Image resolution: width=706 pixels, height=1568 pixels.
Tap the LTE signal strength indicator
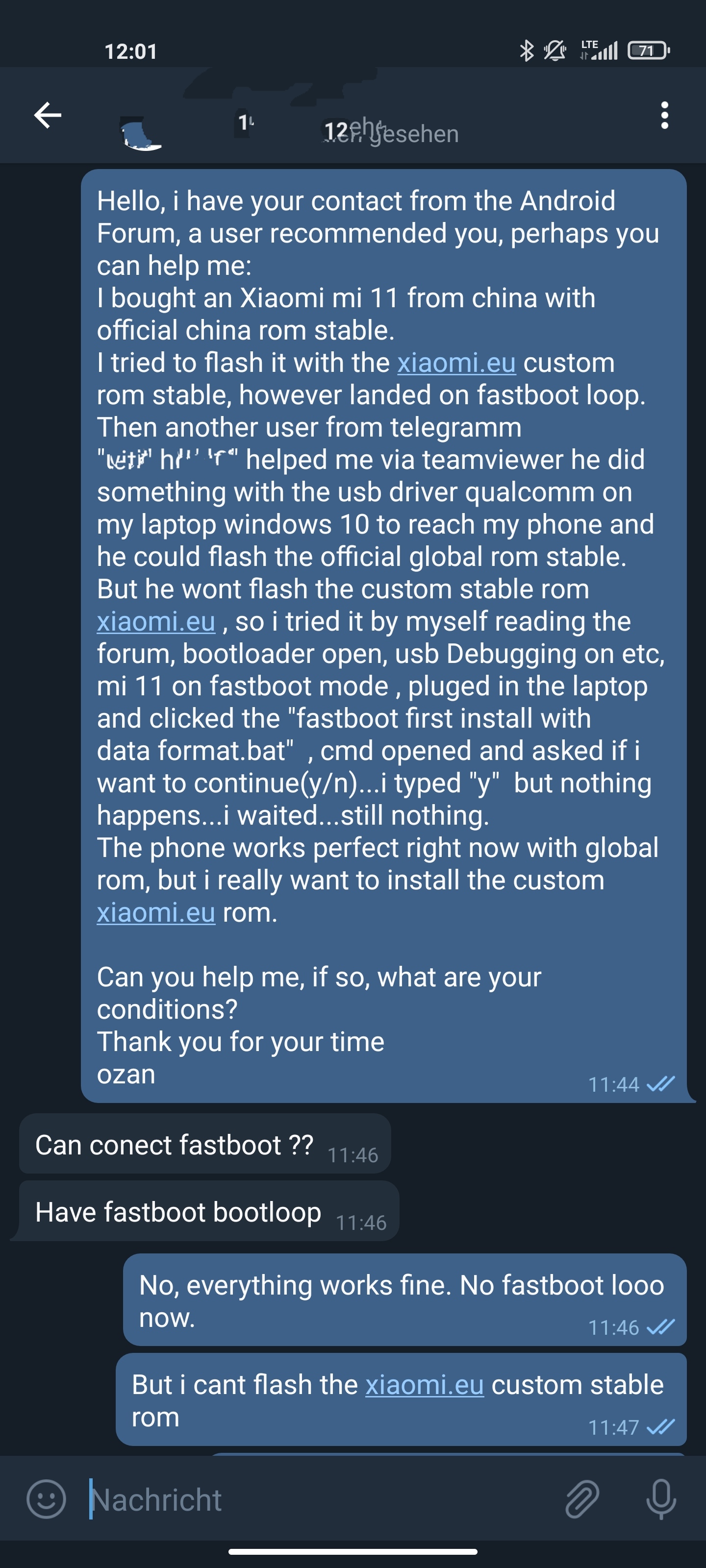600,50
